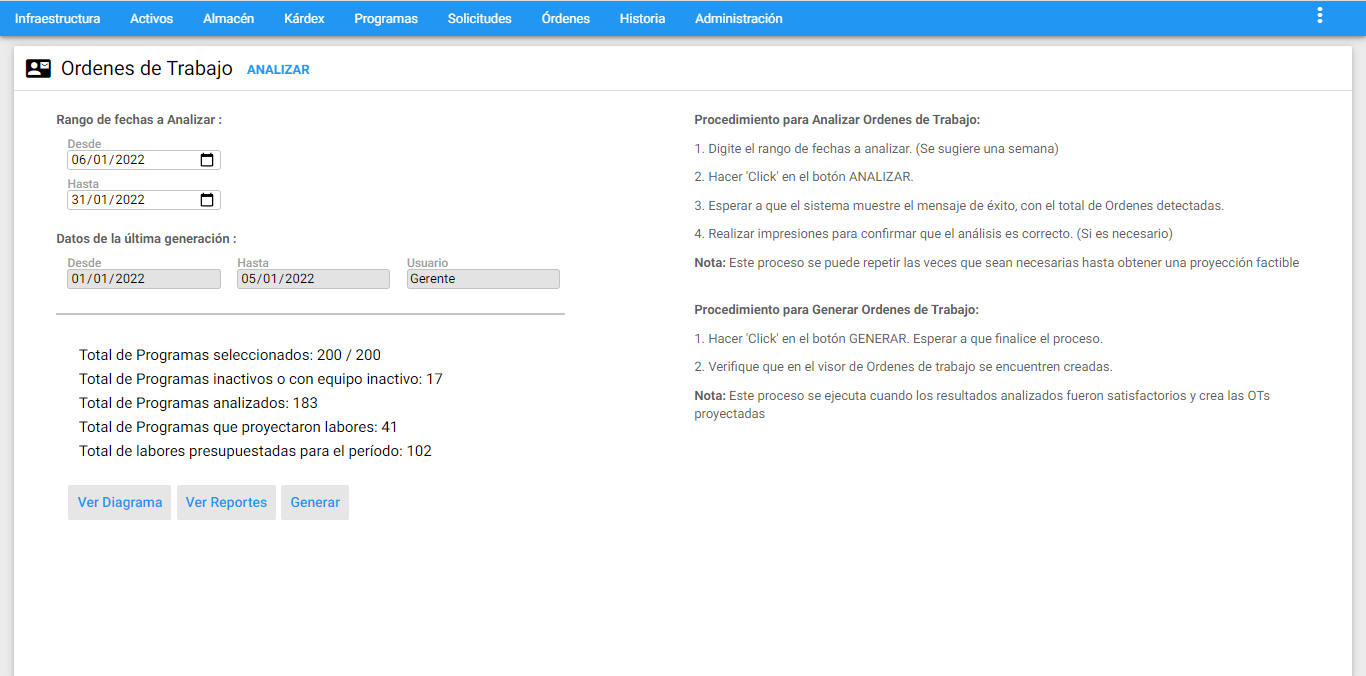Click the Usuario field showing Gerente
Image resolution: width=1366 pixels, height=676 pixels.
(x=483, y=279)
